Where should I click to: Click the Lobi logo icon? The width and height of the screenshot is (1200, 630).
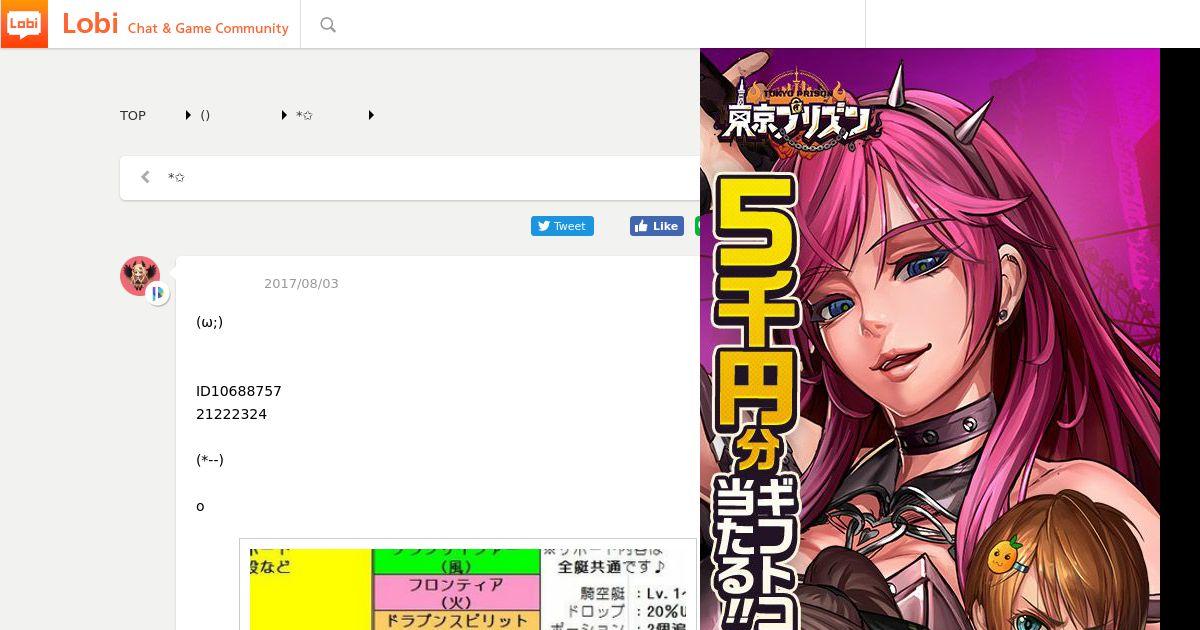point(24,24)
